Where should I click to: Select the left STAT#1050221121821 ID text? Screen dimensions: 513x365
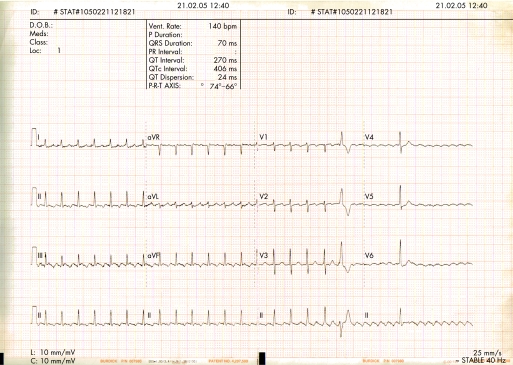[x=94, y=12]
